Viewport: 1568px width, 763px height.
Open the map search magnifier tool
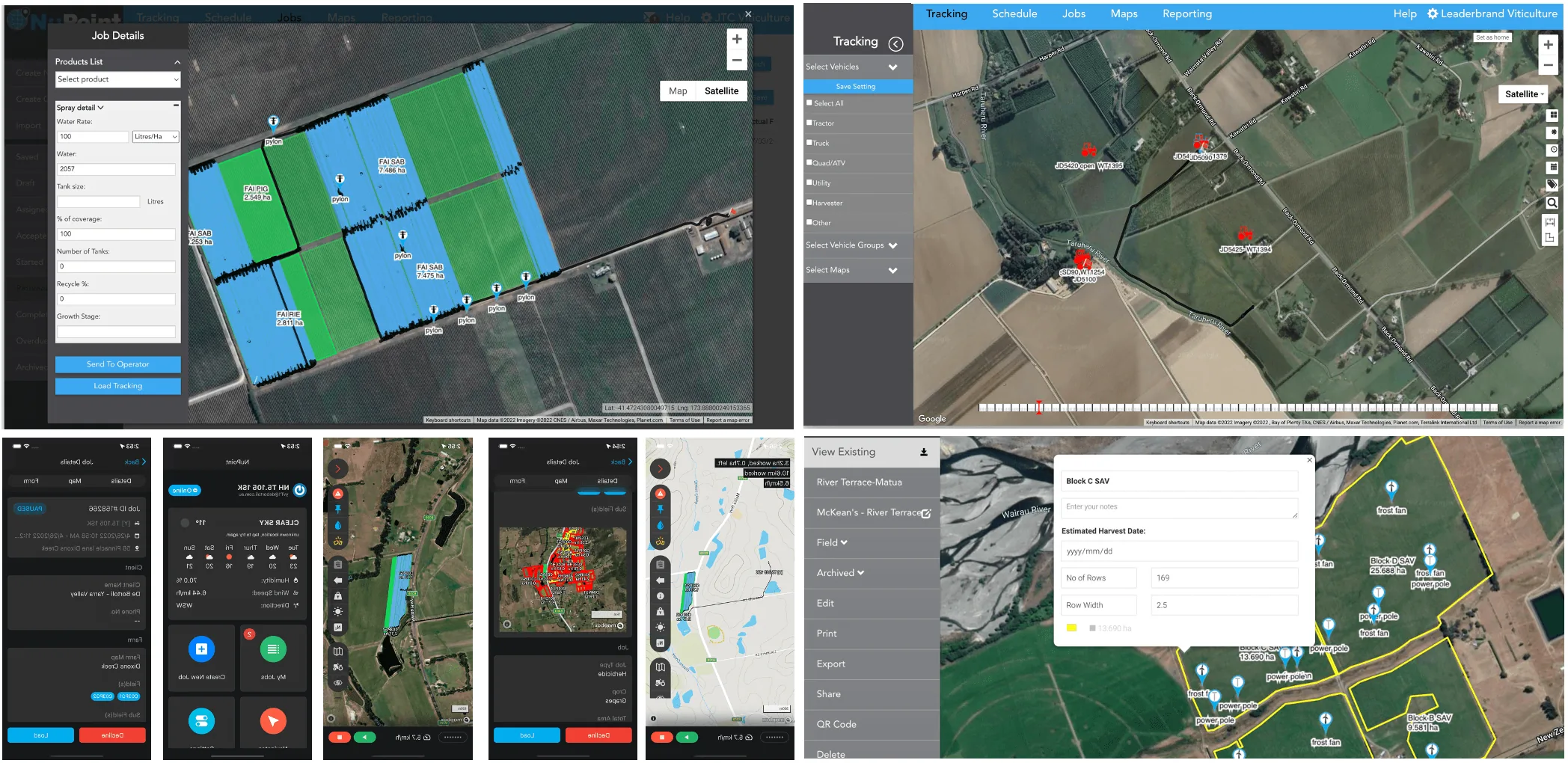[1552, 203]
